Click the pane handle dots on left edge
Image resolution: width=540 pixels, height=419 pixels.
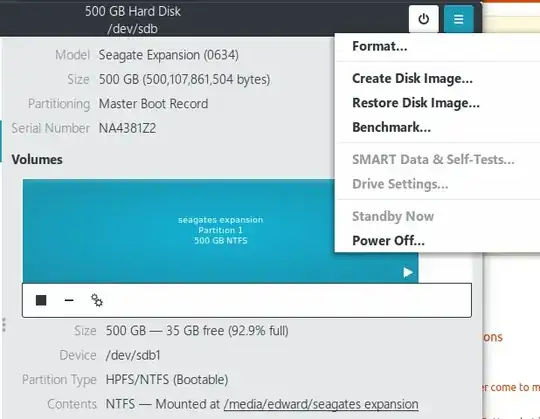pyautogui.click(x=4, y=325)
